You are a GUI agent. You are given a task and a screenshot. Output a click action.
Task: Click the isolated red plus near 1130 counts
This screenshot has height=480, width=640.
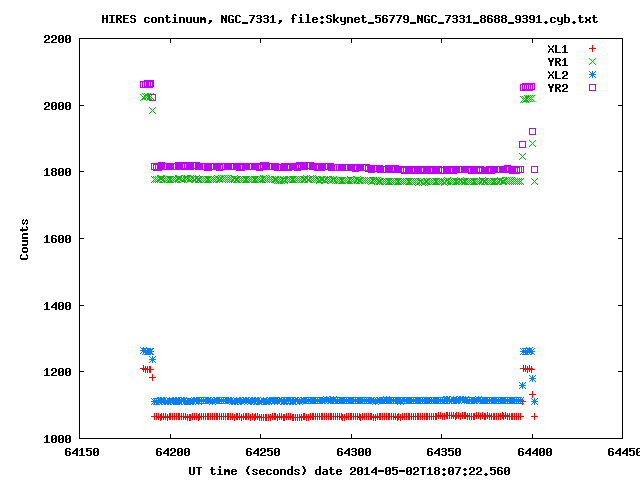pyautogui.click(x=532, y=394)
